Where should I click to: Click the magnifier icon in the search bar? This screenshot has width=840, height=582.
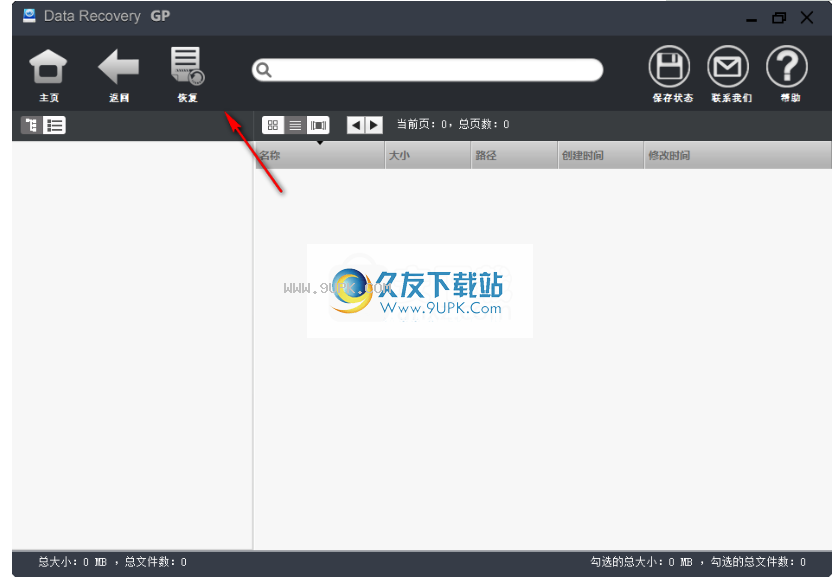pos(264,70)
